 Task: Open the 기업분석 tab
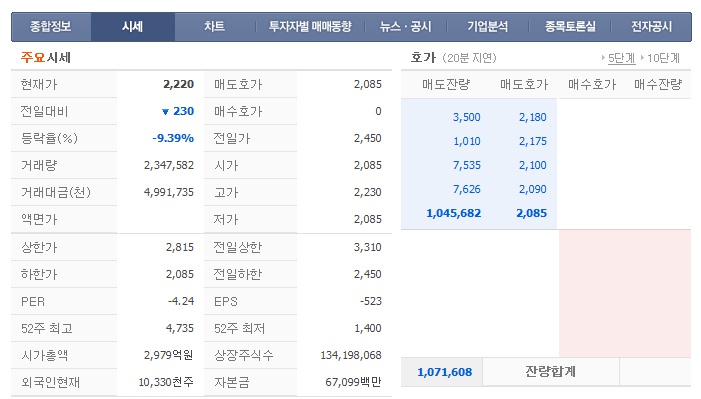point(488,27)
